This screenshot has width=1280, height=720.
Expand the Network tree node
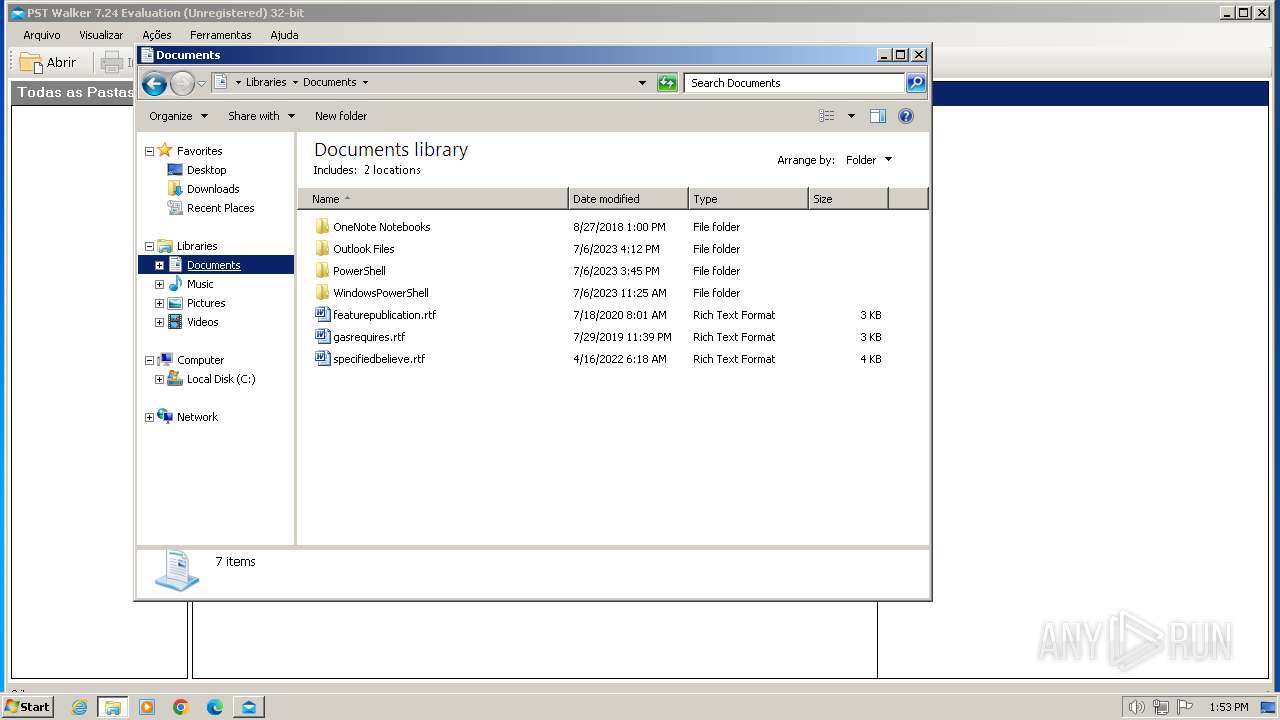coord(149,418)
